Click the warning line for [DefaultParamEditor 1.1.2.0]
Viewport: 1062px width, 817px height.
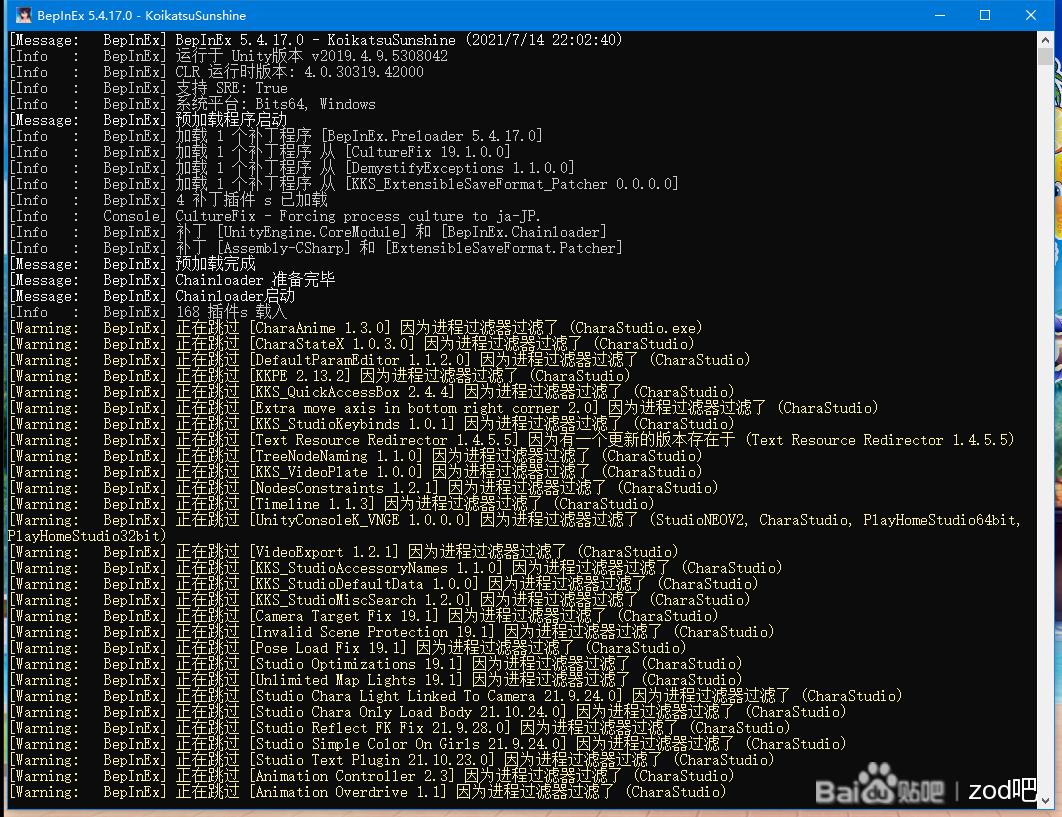pyautogui.click(x=379, y=360)
